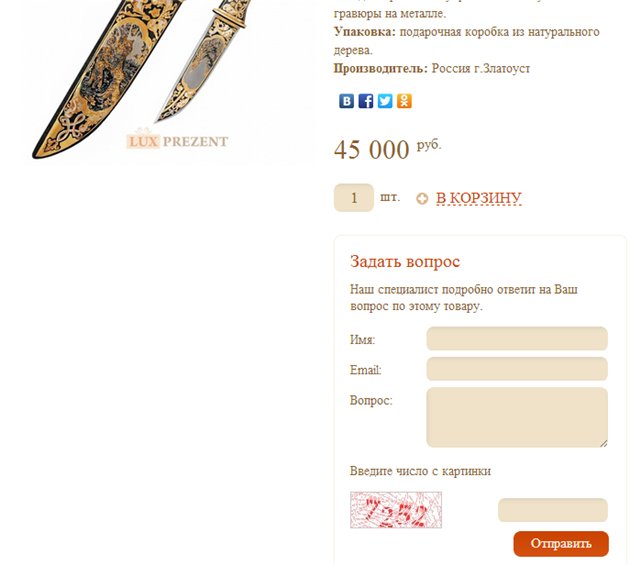Submit the question with the Отправить button
The image size is (640, 565).
(x=561, y=544)
